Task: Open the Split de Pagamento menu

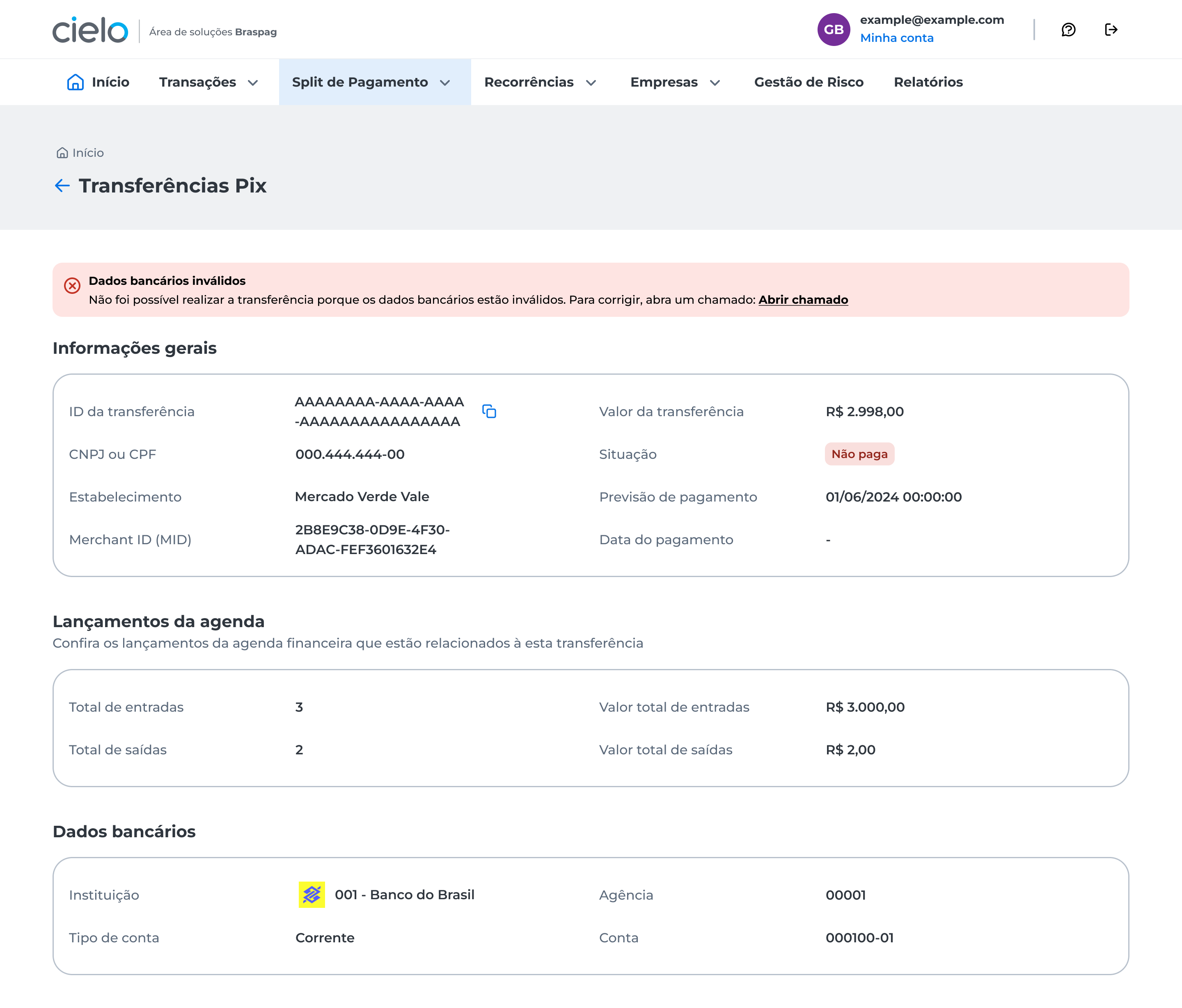Action: pos(375,82)
